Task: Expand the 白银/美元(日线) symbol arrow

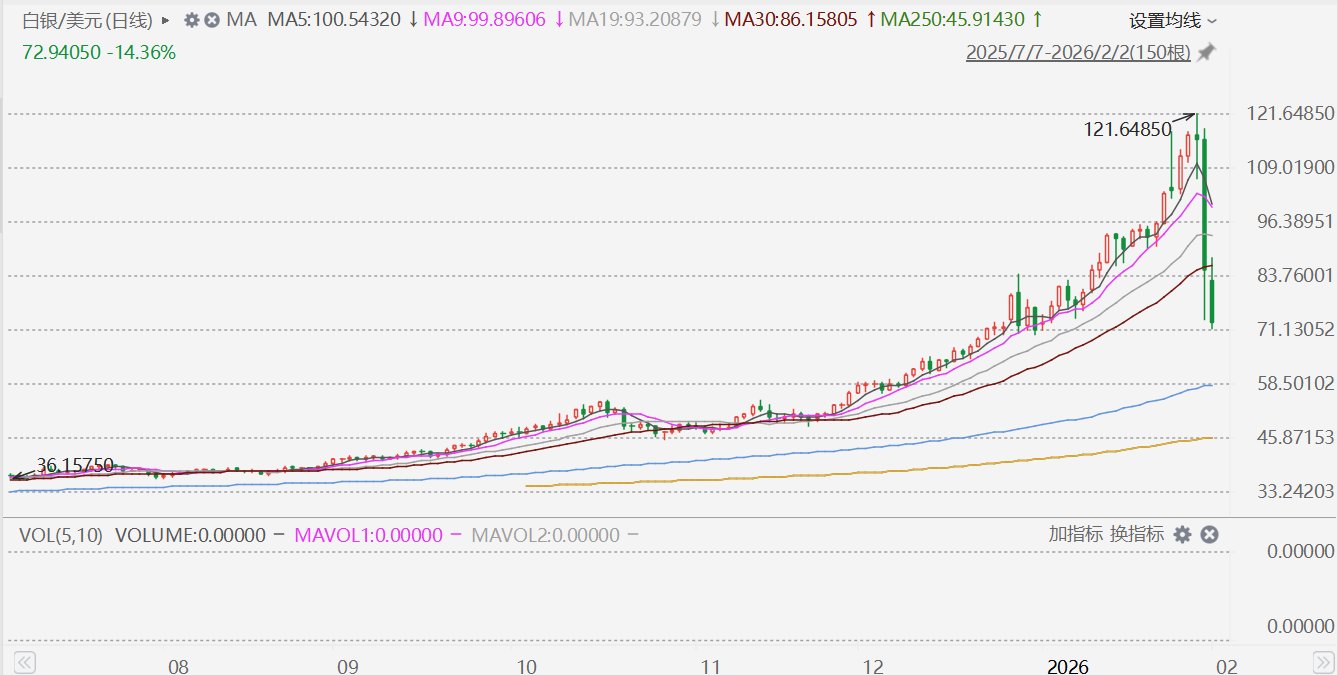Action: coord(165,20)
